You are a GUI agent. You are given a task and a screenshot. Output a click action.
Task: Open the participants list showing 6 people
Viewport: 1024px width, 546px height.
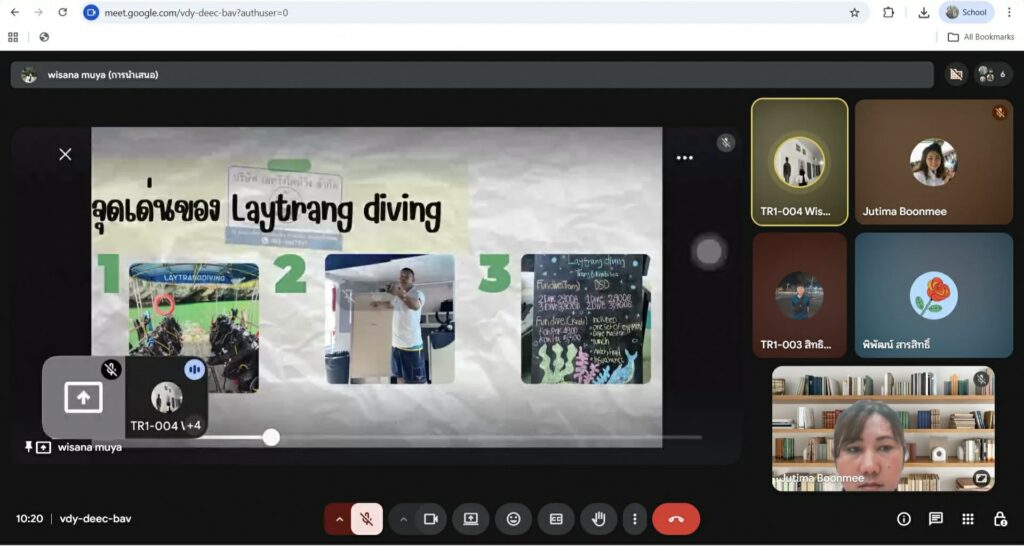point(991,75)
